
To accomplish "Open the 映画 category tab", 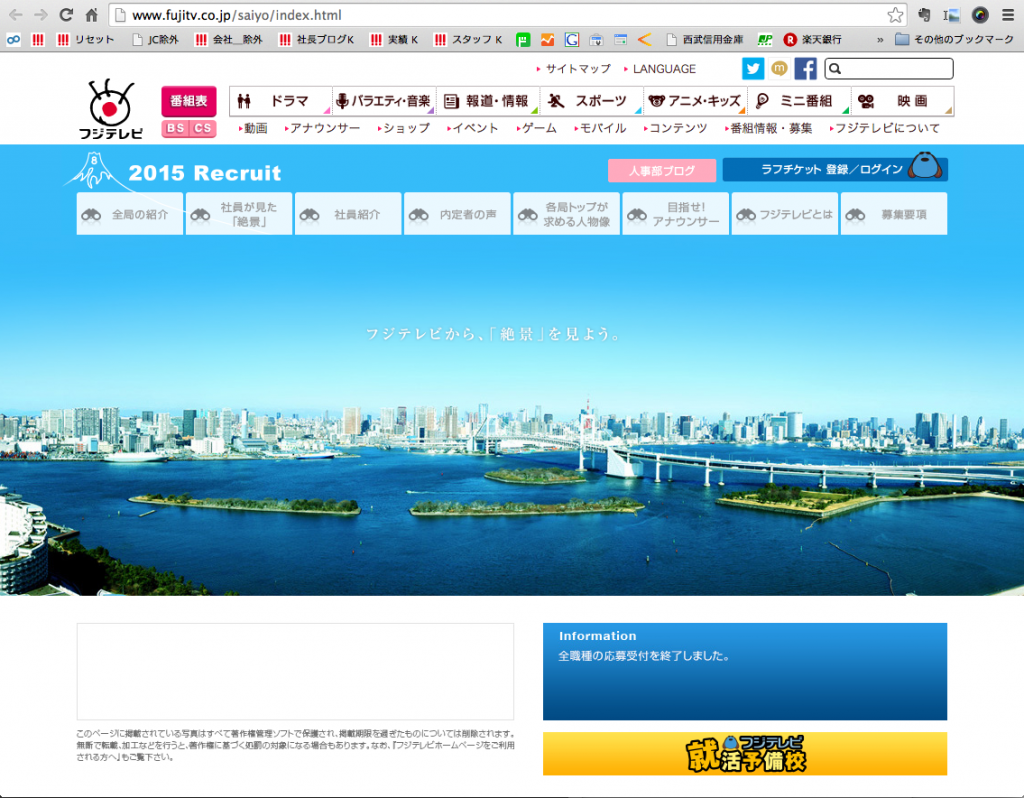I will coord(902,101).
